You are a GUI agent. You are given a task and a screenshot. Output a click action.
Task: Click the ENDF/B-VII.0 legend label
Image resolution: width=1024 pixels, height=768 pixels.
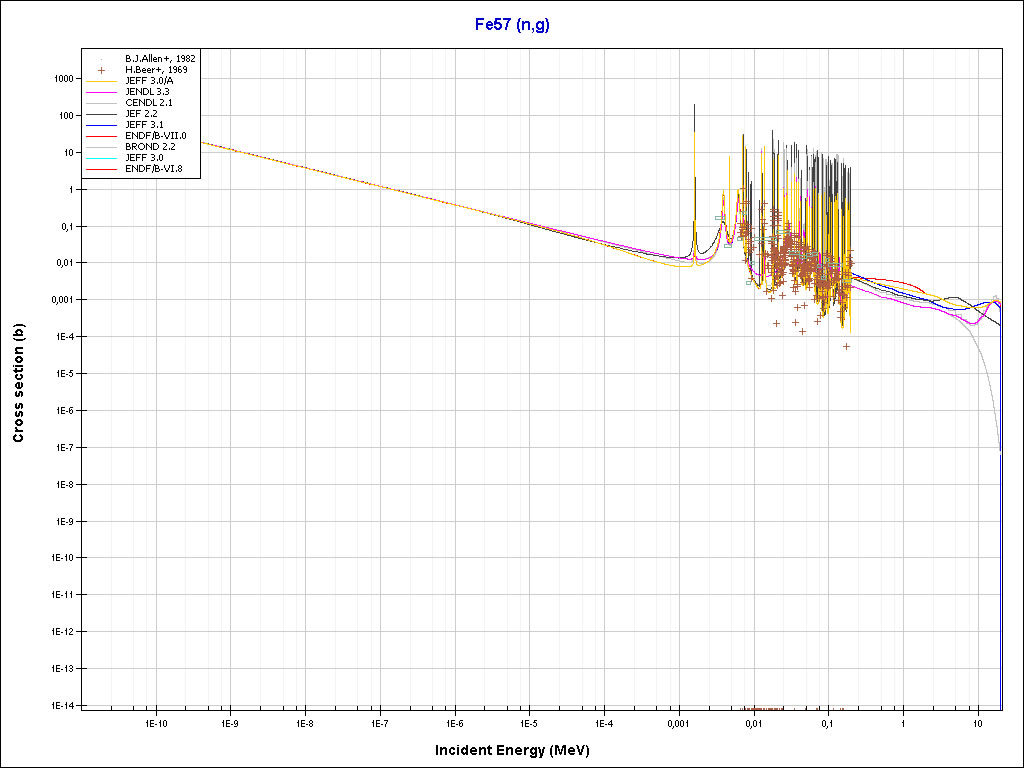(155, 135)
